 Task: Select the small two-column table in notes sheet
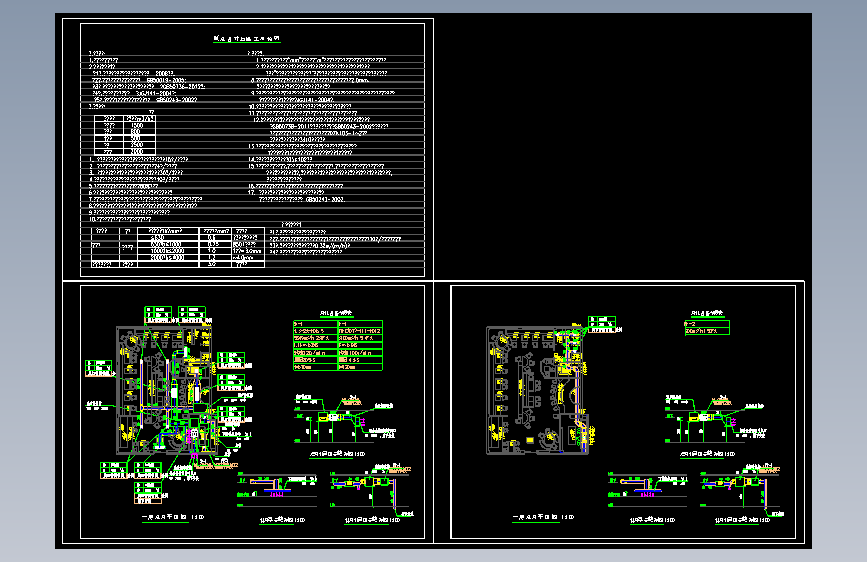tap(125, 135)
